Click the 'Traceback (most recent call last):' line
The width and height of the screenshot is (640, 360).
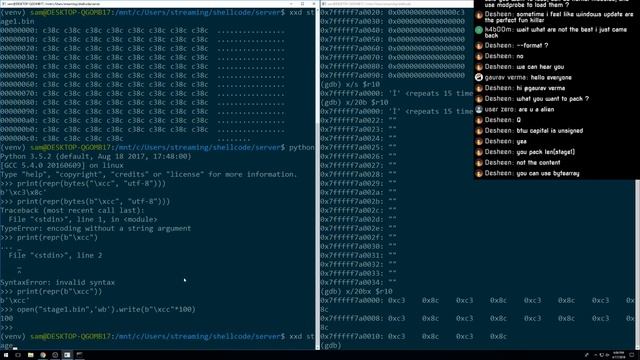[72, 210]
